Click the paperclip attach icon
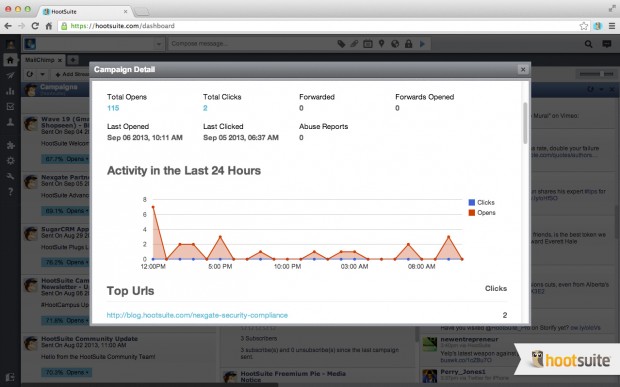The image size is (620, 387). click(x=354, y=44)
